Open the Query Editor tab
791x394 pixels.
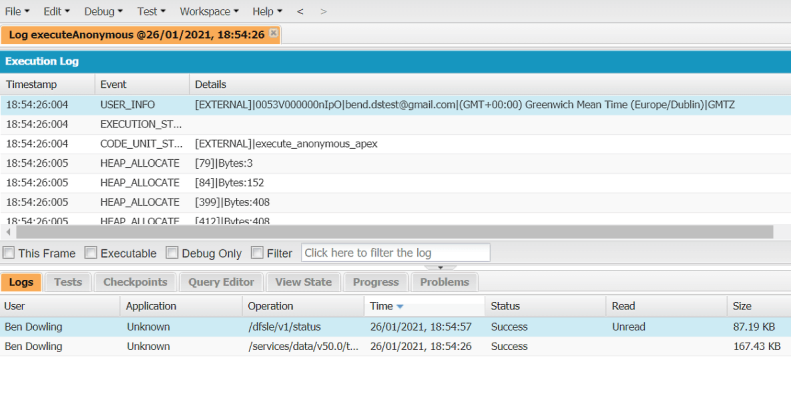pyautogui.click(x=221, y=282)
